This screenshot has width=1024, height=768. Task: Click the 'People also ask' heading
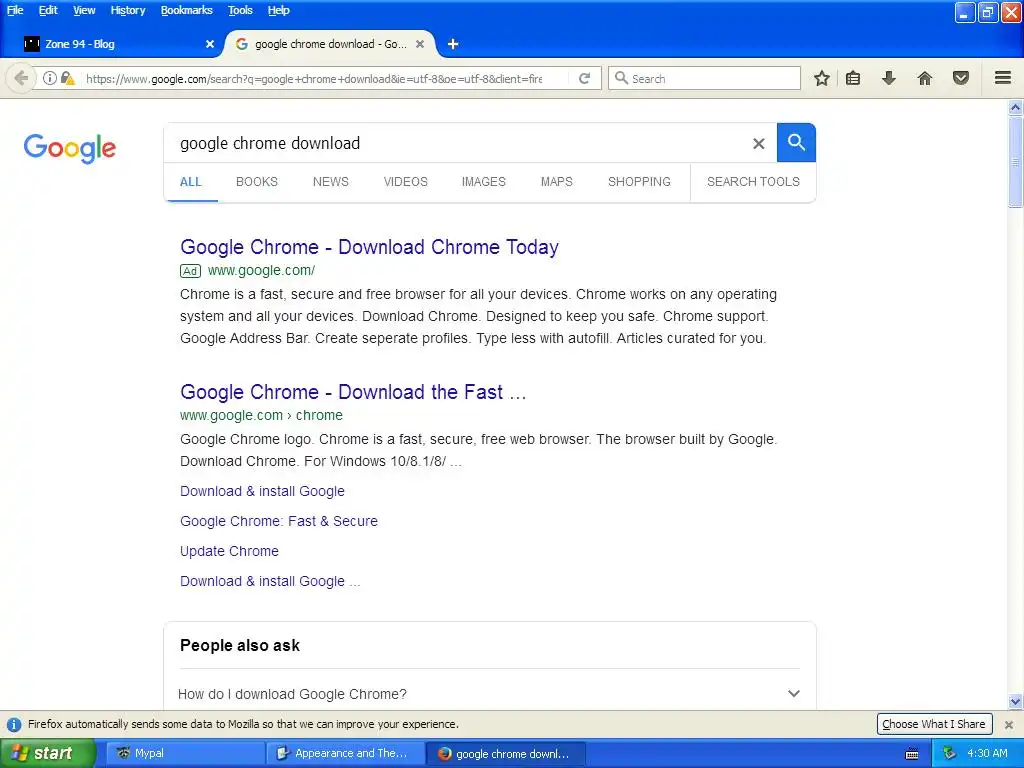click(240, 645)
